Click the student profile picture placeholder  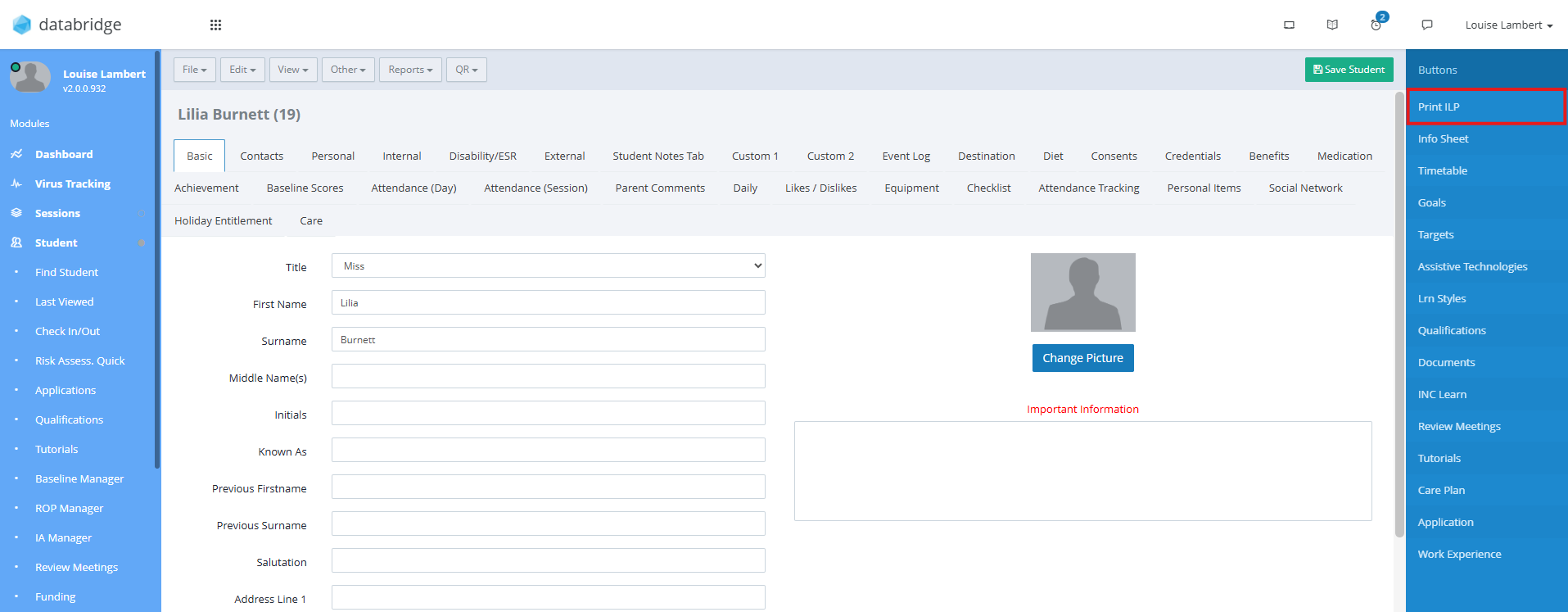(1082, 292)
